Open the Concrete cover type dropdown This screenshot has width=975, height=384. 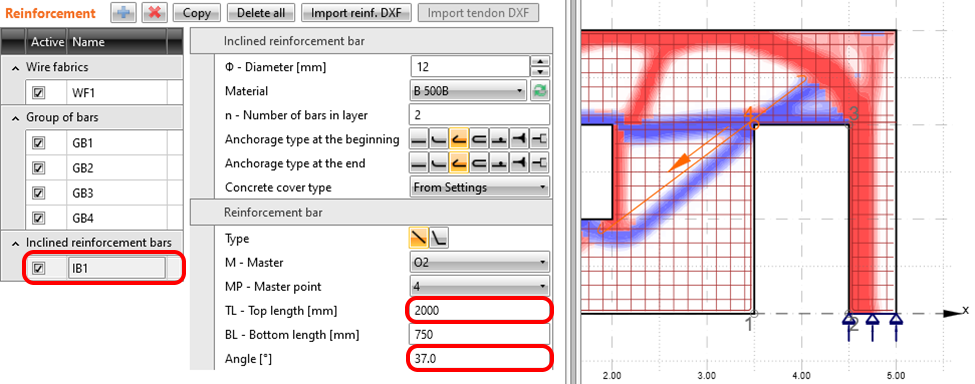tap(480, 186)
